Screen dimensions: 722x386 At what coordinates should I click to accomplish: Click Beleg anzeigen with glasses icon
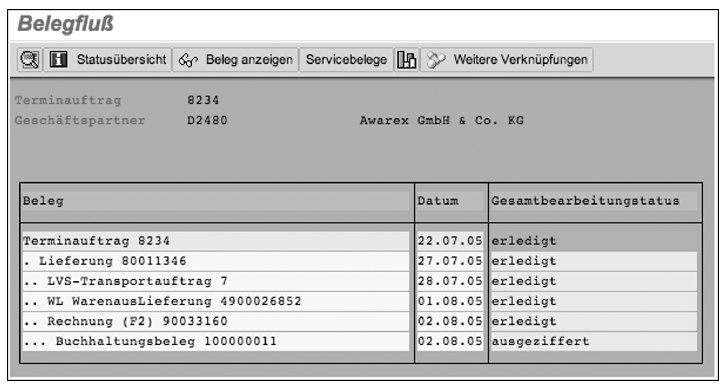pyautogui.click(x=236, y=60)
